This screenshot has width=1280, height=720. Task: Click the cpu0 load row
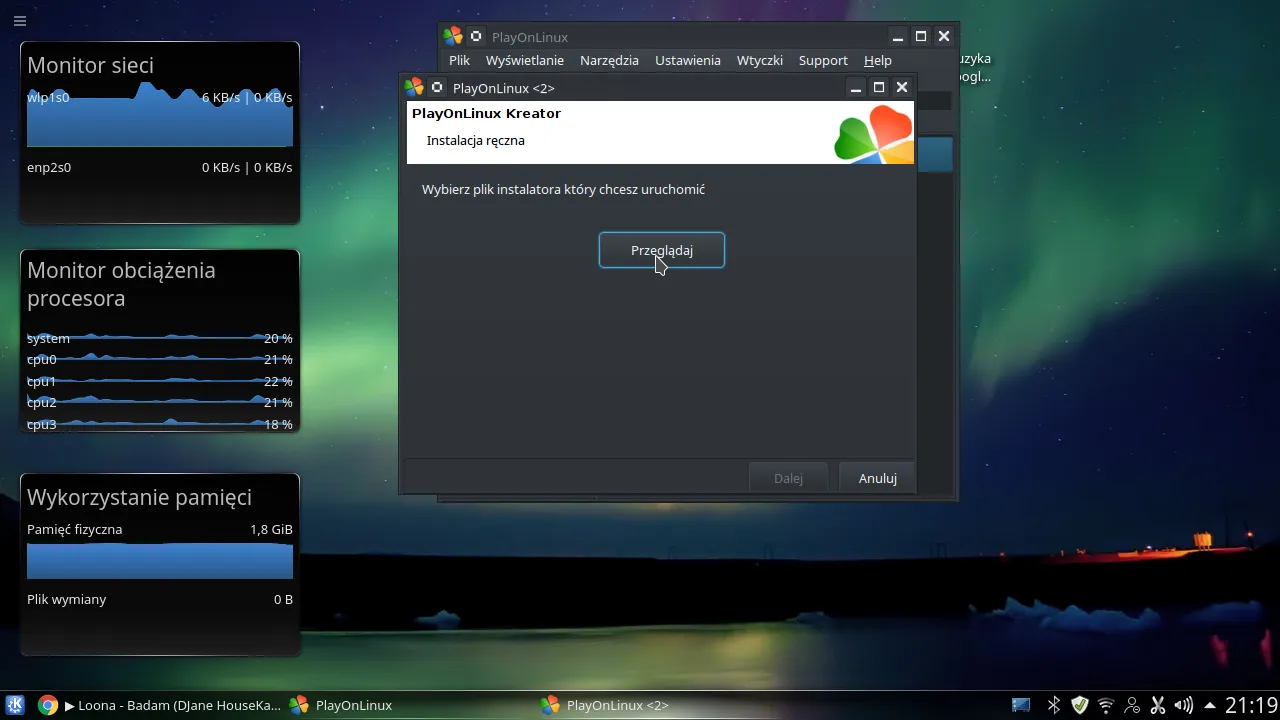(160, 359)
